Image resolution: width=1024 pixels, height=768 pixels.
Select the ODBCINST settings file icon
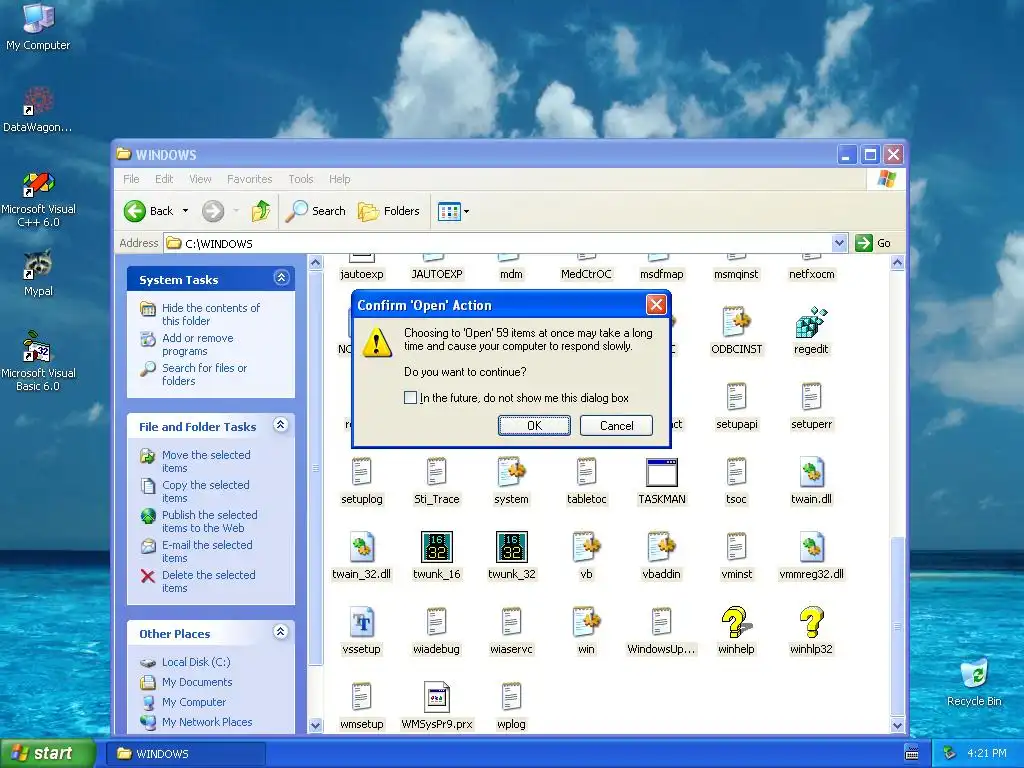coord(737,323)
